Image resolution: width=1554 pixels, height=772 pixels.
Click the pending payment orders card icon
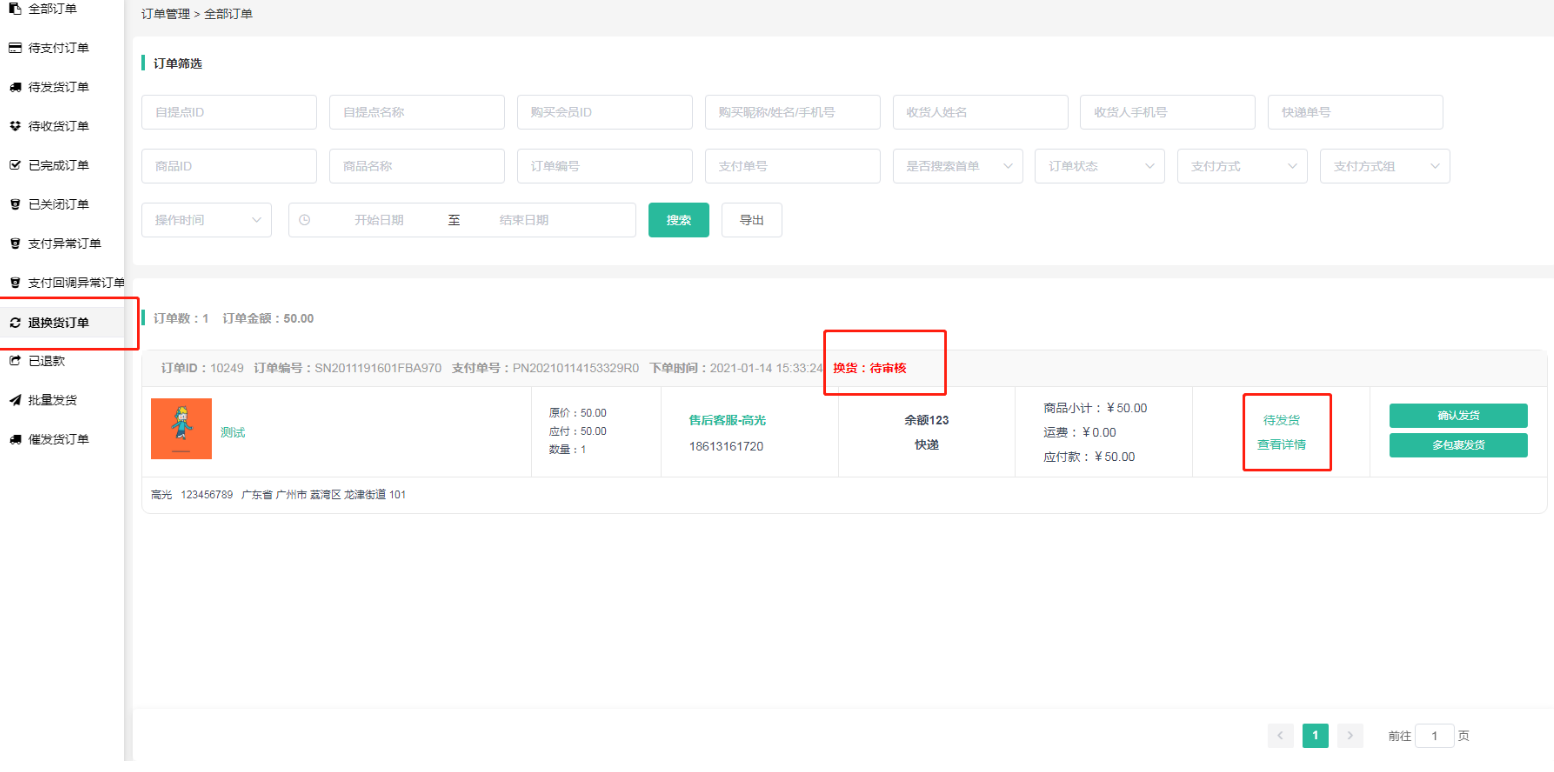[x=15, y=48]
